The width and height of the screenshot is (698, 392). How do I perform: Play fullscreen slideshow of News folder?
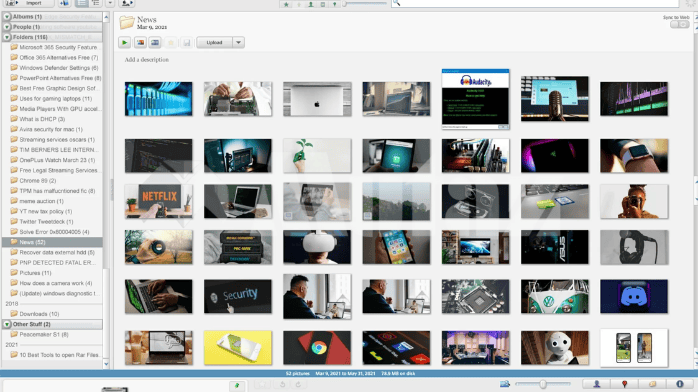[124, 43]
